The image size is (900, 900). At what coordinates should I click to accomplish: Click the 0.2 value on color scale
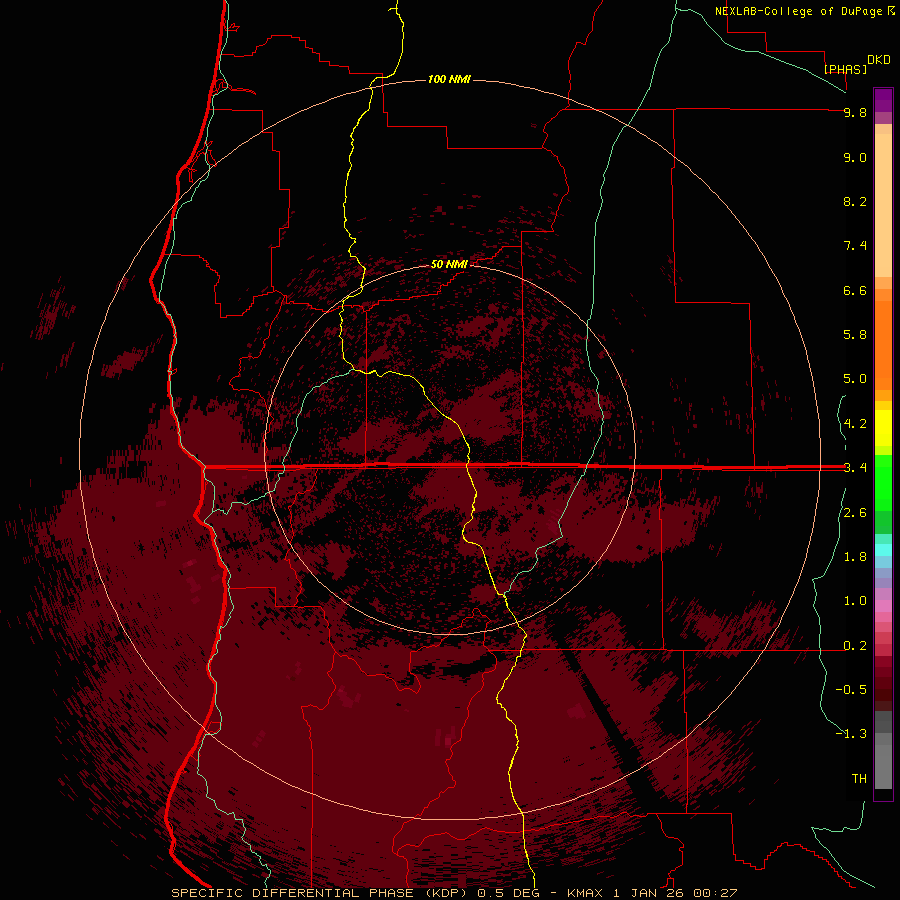(x=855, y=646)
